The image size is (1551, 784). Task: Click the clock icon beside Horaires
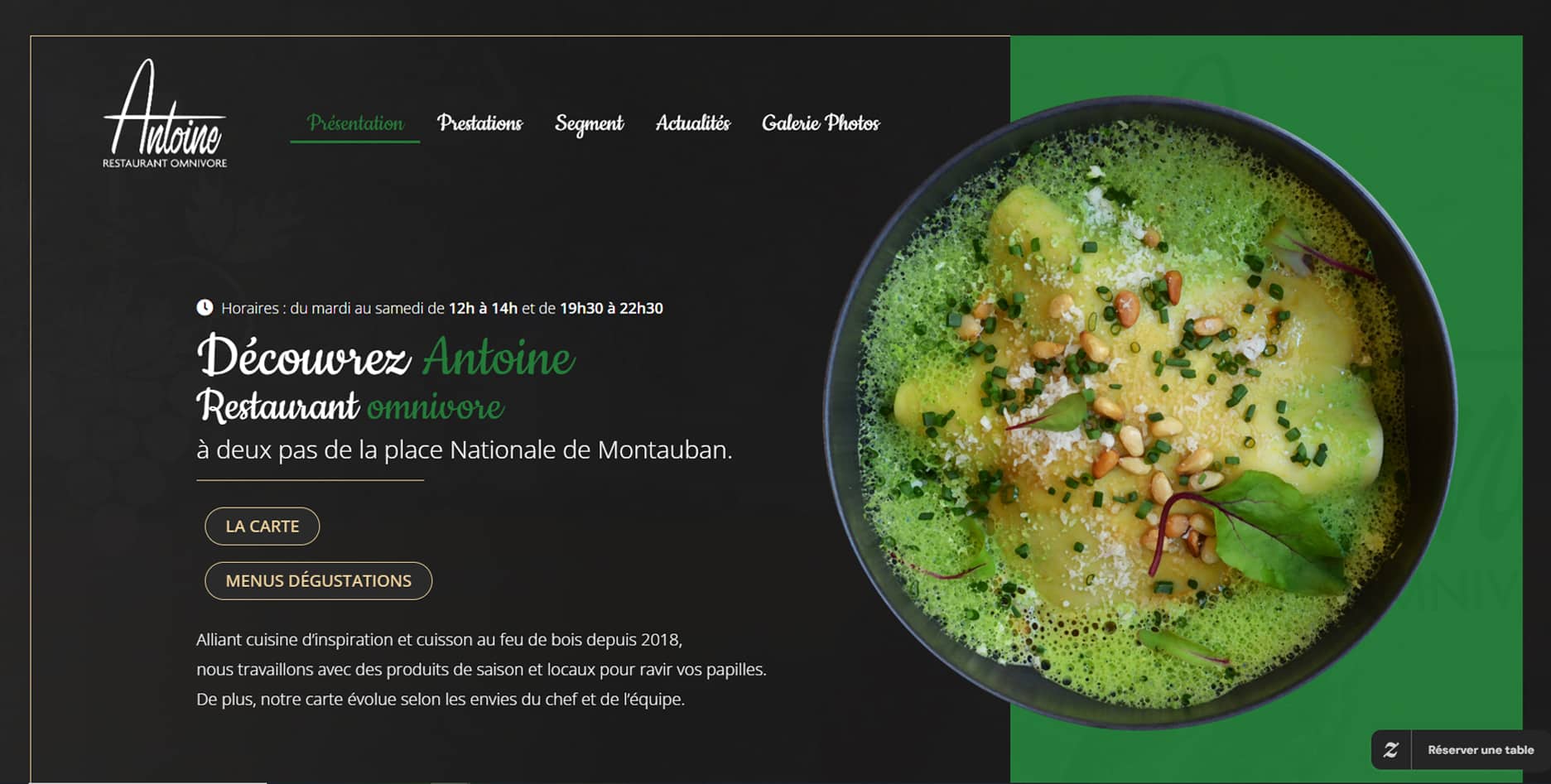pyautogui.click(x=205, y=308)
